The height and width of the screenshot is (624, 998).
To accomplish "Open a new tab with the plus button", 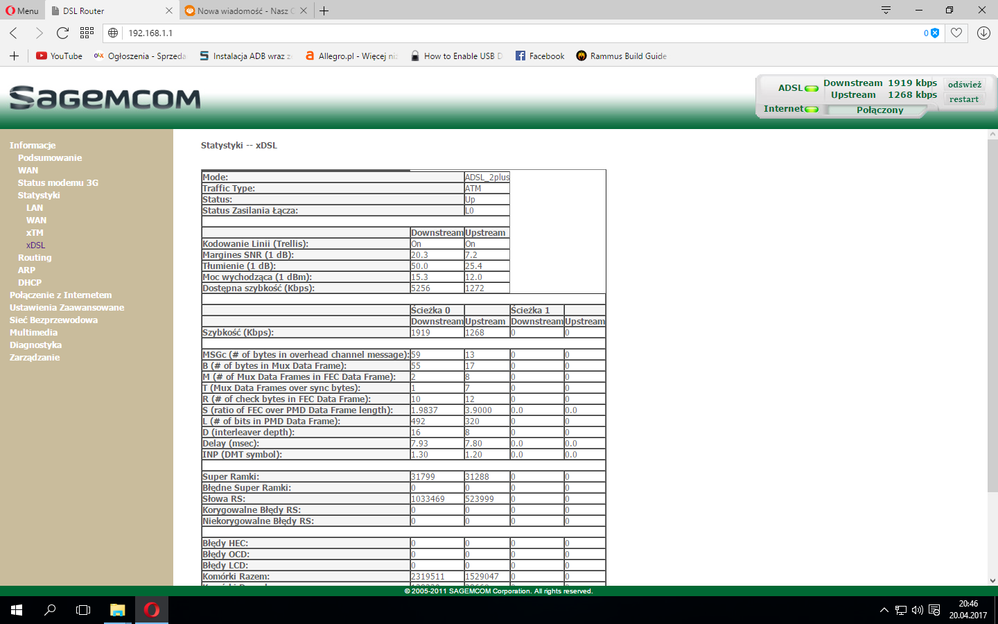I will (x=324, y=11).
